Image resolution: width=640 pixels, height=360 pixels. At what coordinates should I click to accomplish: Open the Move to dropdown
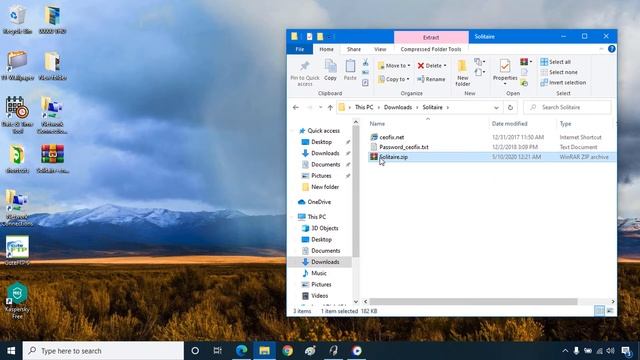(394, 65)
